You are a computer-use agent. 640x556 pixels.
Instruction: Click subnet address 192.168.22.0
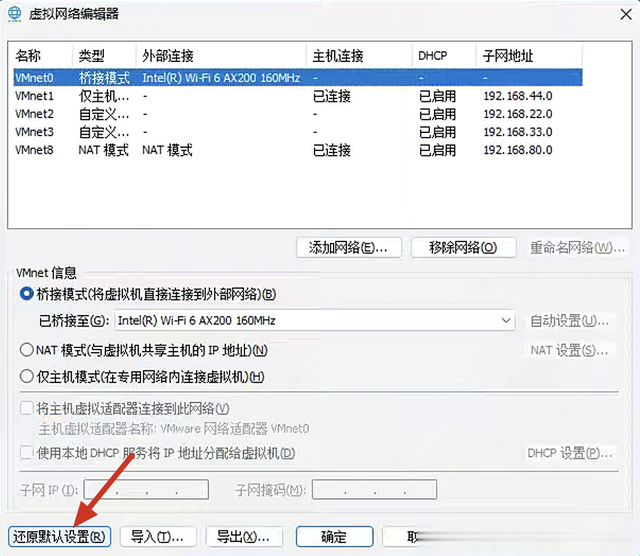[x=518, y=114]
